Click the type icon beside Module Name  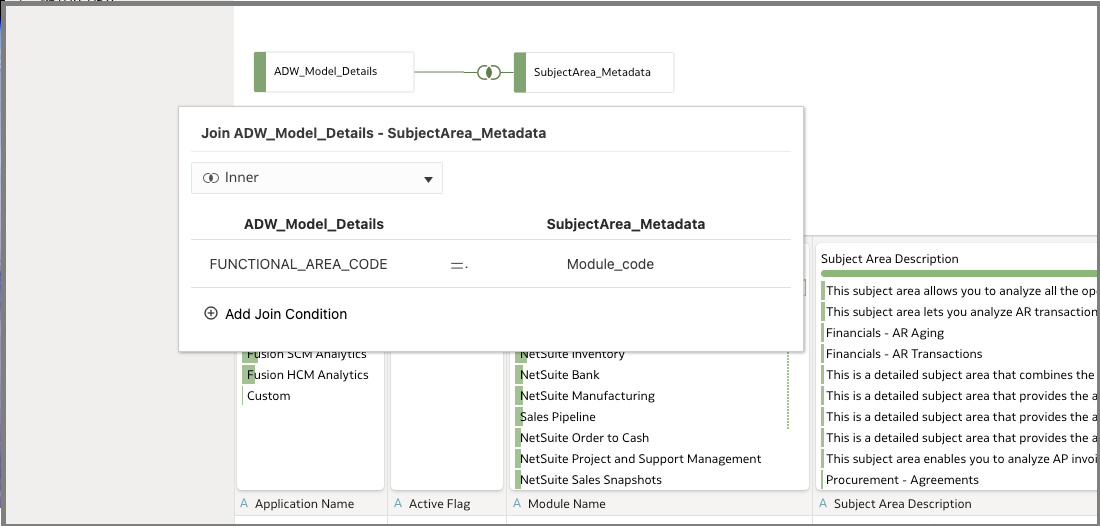tap(517, 504)
